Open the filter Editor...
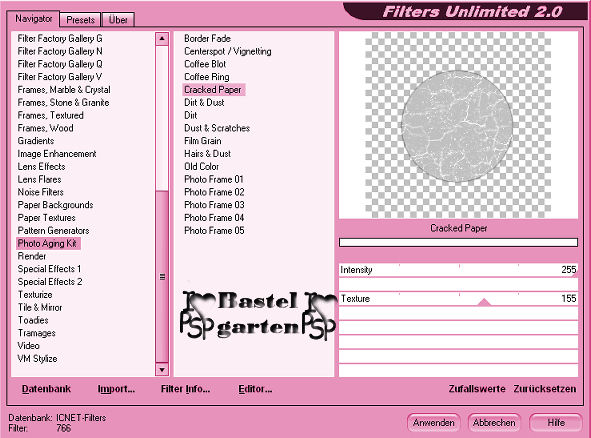This screenshot has width=591, height=438. [255, 389]
